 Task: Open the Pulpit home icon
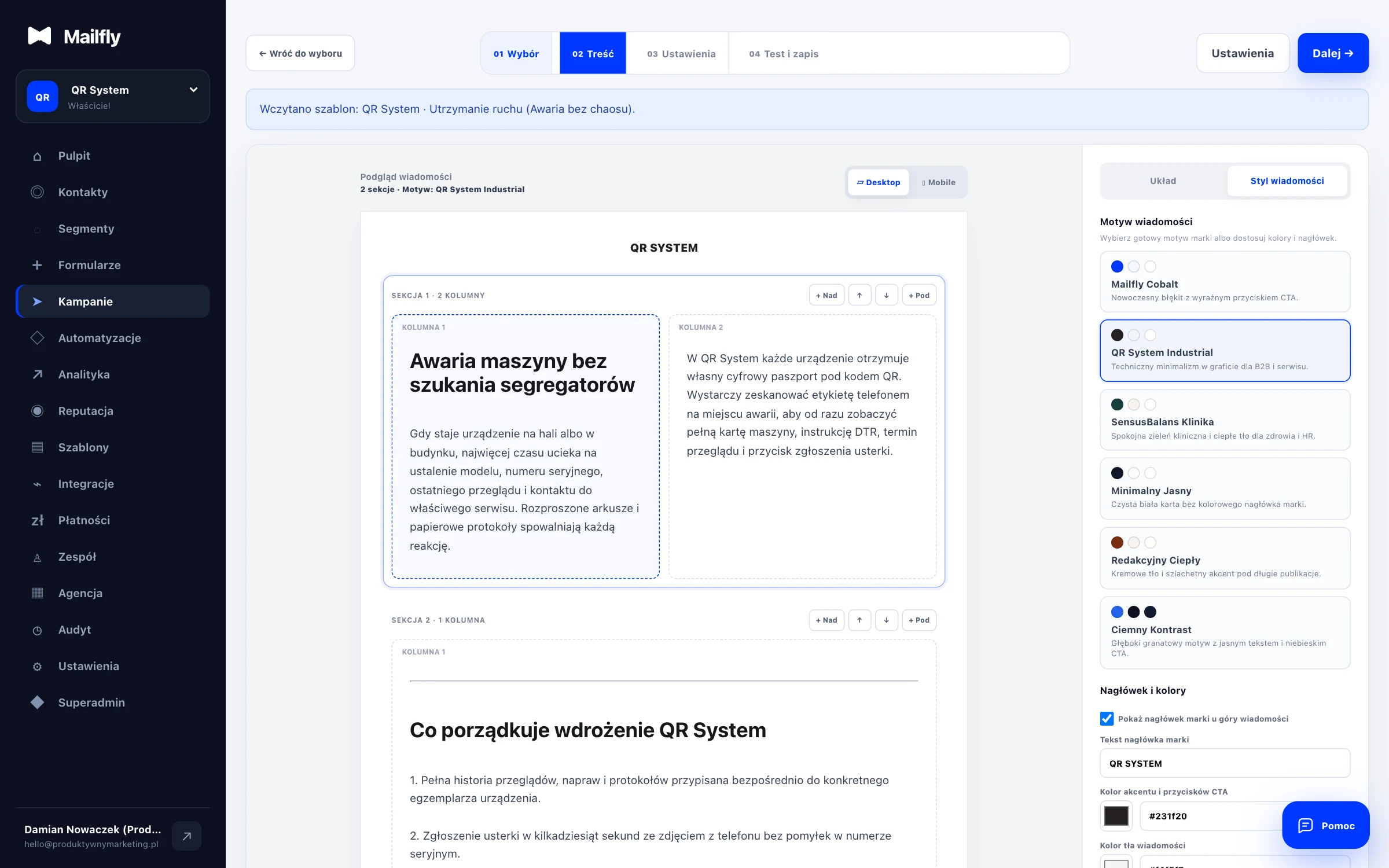point(37,156)
